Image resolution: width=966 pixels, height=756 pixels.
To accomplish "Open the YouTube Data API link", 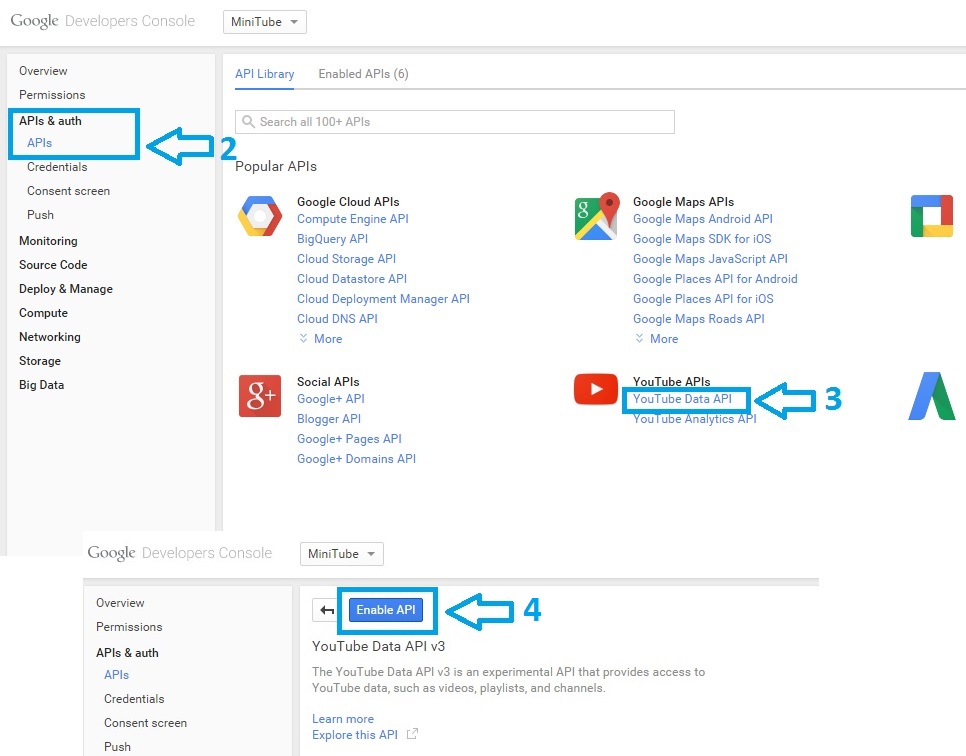I will click(682, 399).
